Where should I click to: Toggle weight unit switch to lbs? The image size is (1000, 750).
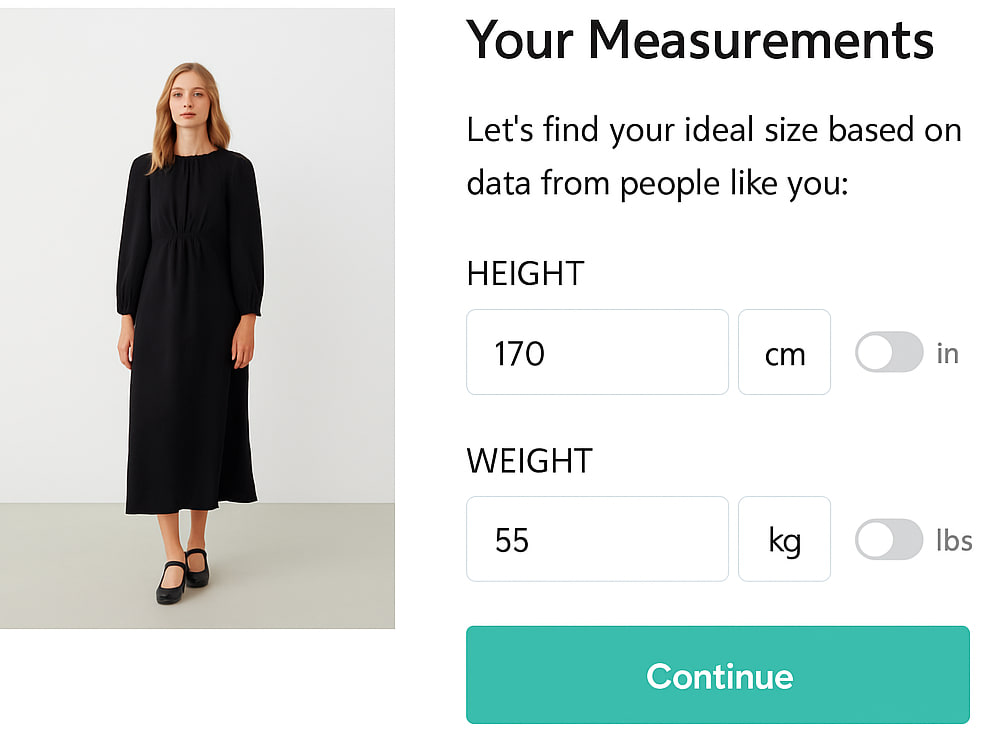click(889, 540)
